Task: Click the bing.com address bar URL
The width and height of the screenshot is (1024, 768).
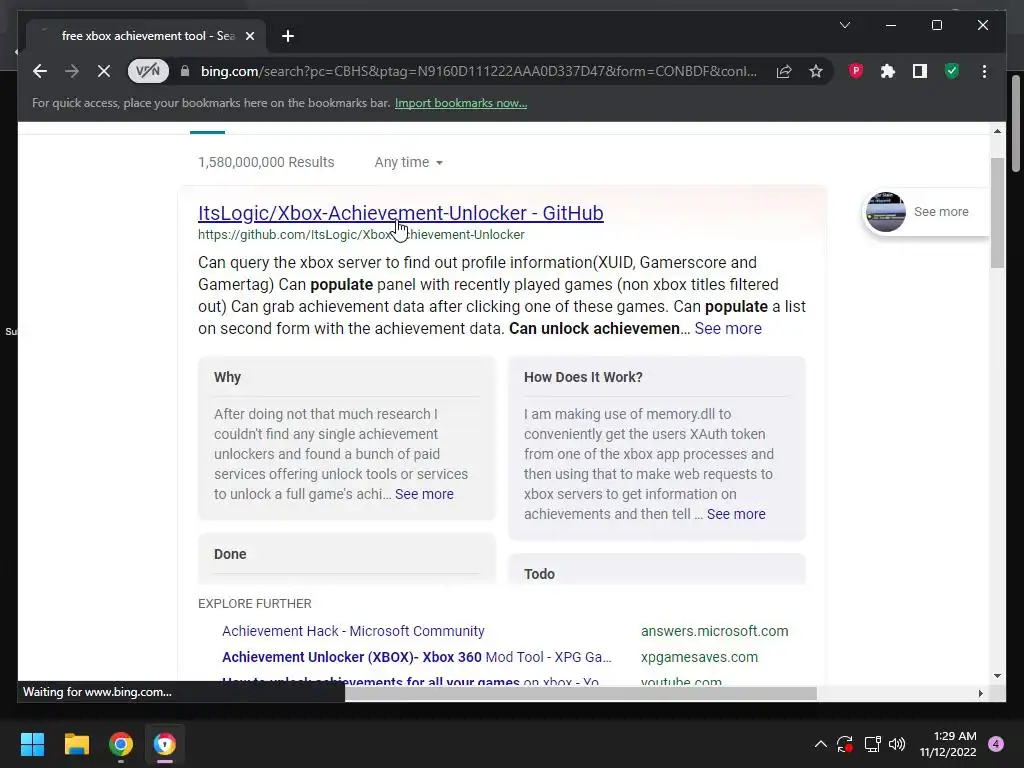Action: tap(478, 71)
